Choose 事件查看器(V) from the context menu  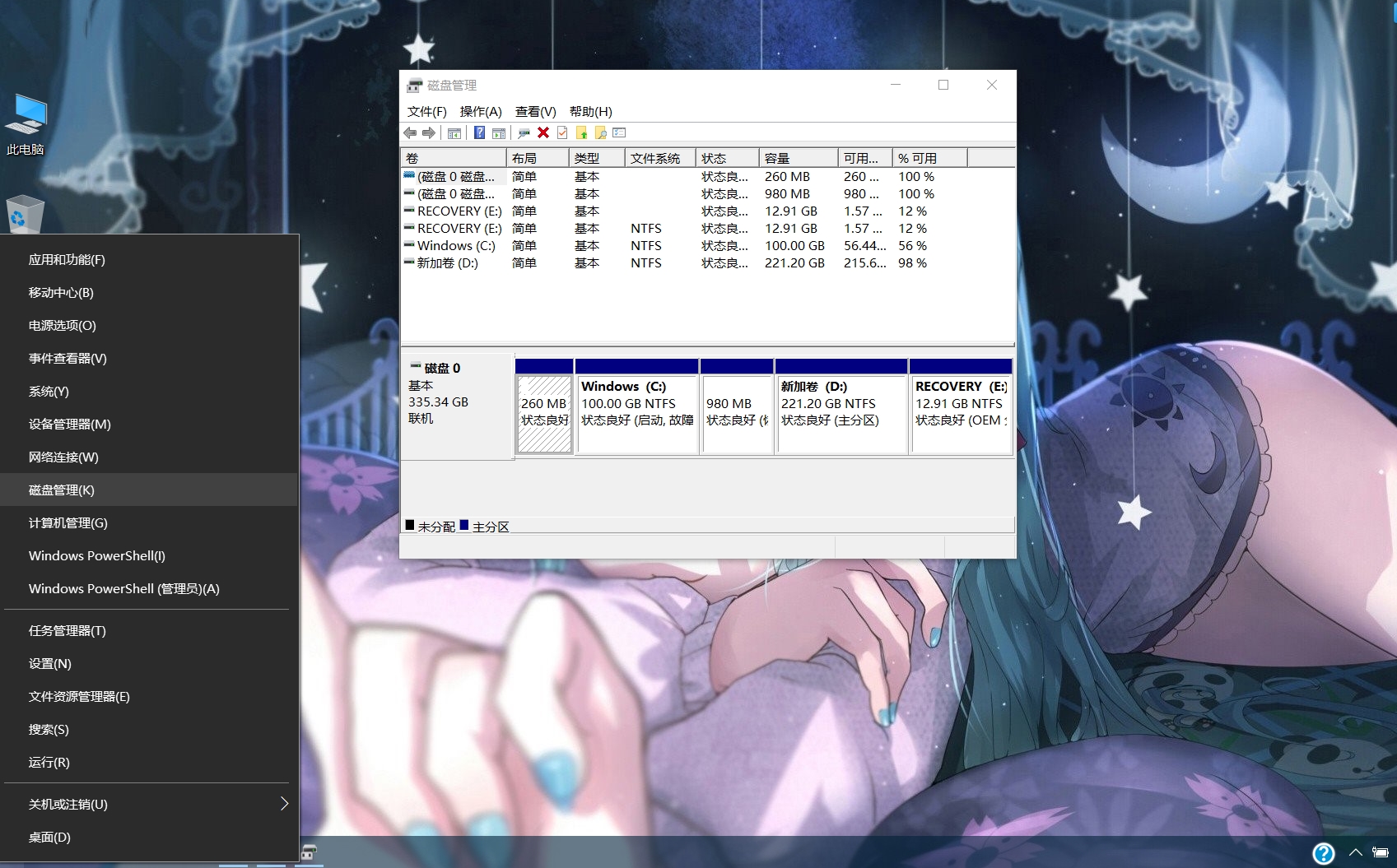(x=149, y=359)
